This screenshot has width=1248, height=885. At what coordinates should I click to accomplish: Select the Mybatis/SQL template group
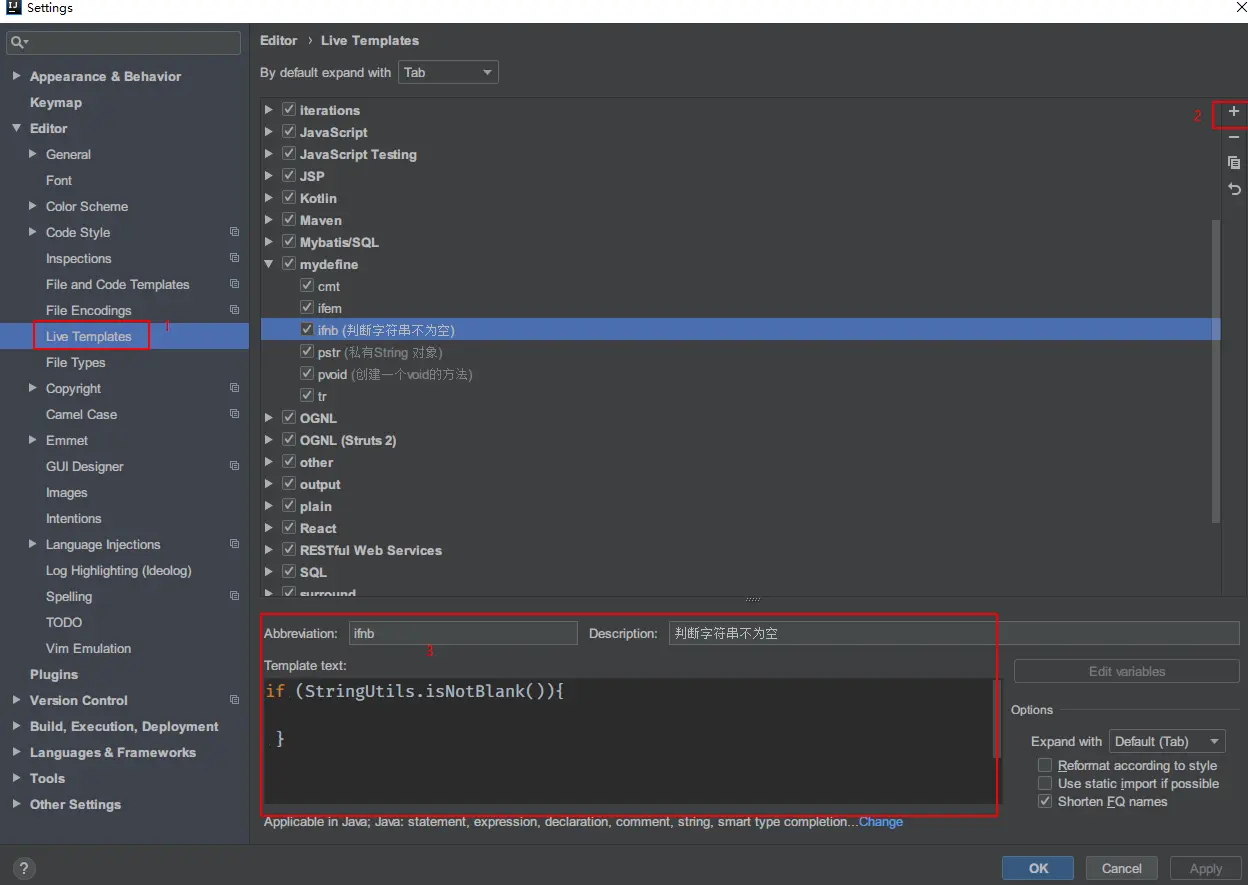click(740, 242)
